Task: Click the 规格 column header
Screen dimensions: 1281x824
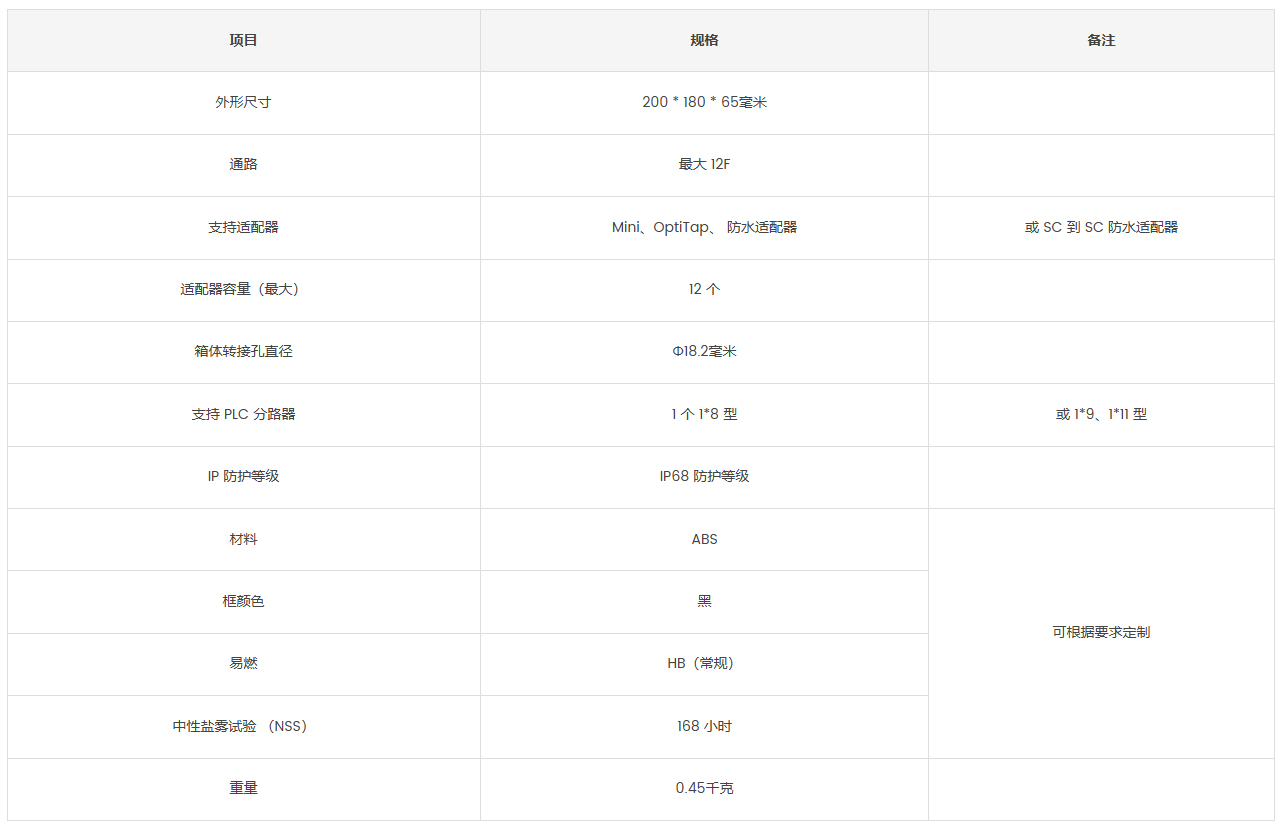Action: tap(704, 41)
